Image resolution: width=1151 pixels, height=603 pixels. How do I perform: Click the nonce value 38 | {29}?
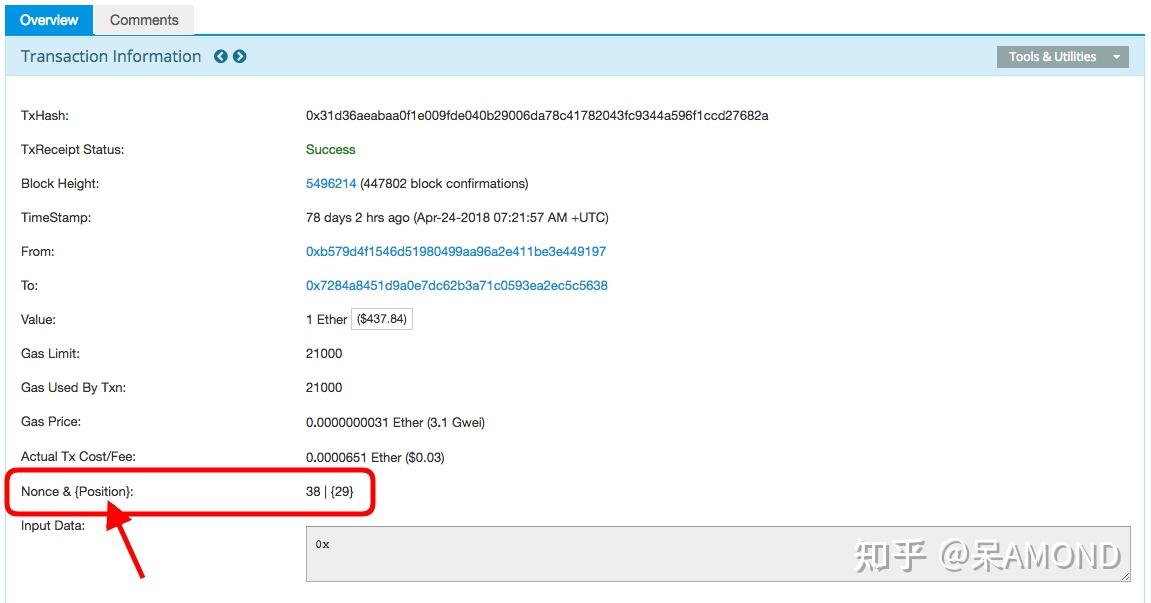coord(330,491)
